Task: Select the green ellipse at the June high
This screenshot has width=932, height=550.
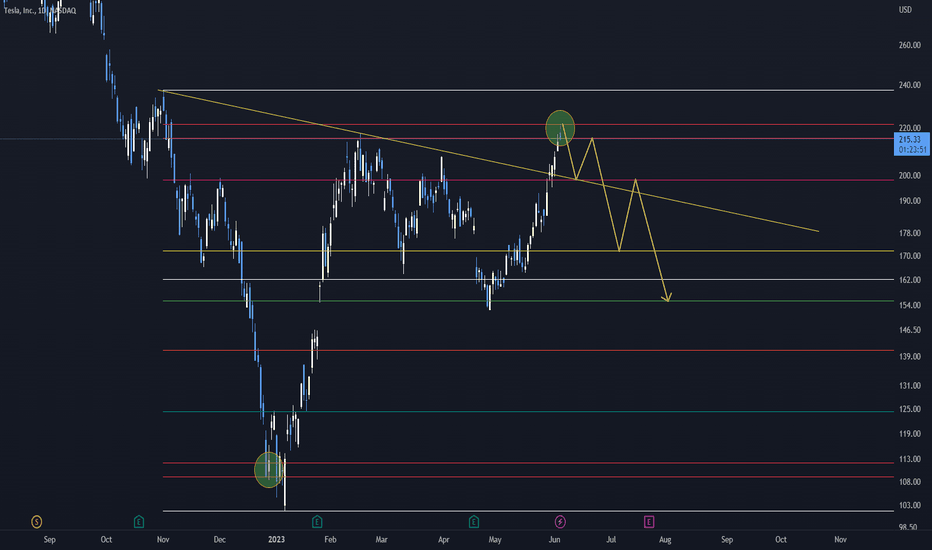Action: 560,128
